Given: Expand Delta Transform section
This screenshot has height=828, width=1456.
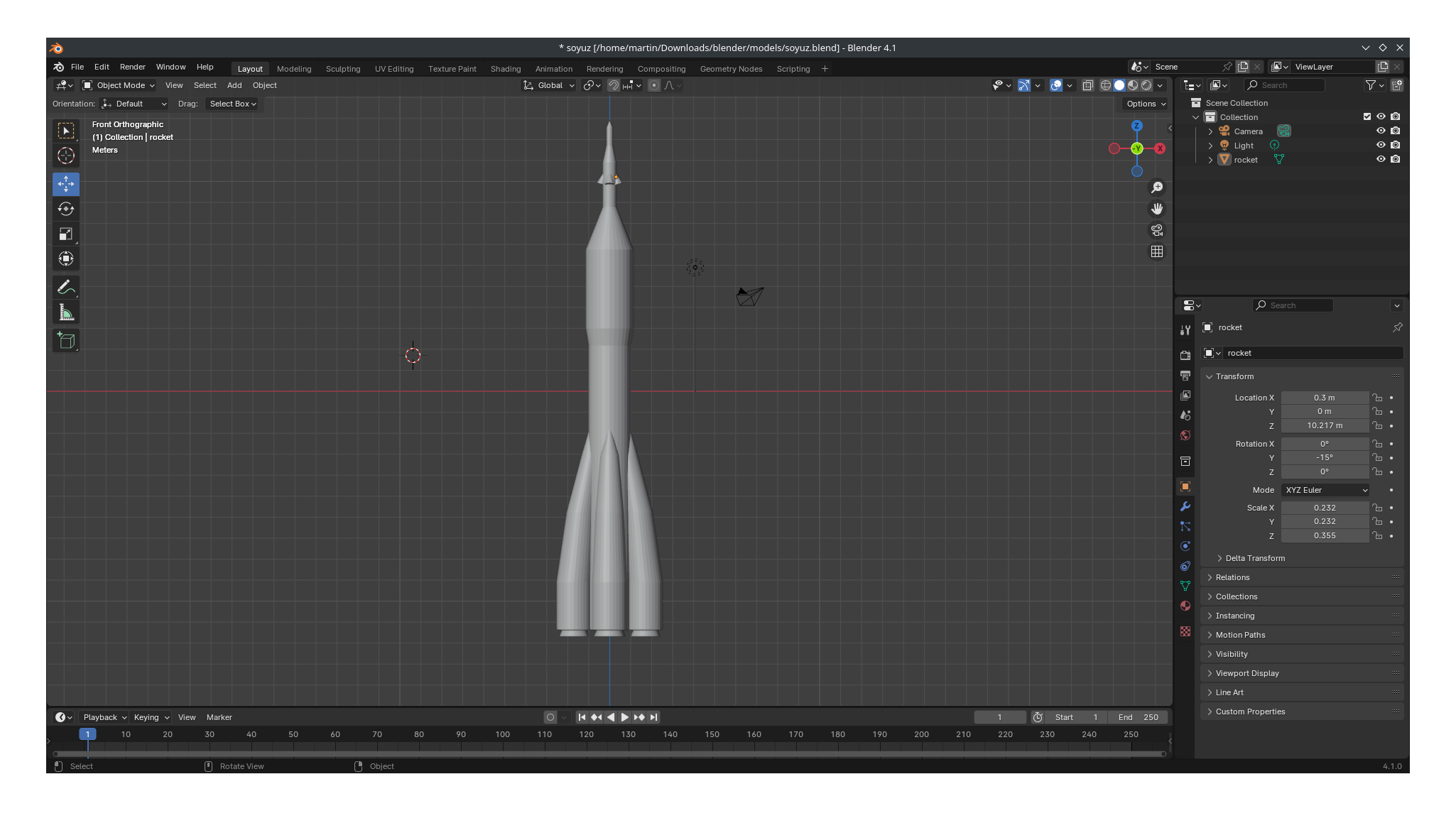Looking at the screenshot, I should 1254,558.
